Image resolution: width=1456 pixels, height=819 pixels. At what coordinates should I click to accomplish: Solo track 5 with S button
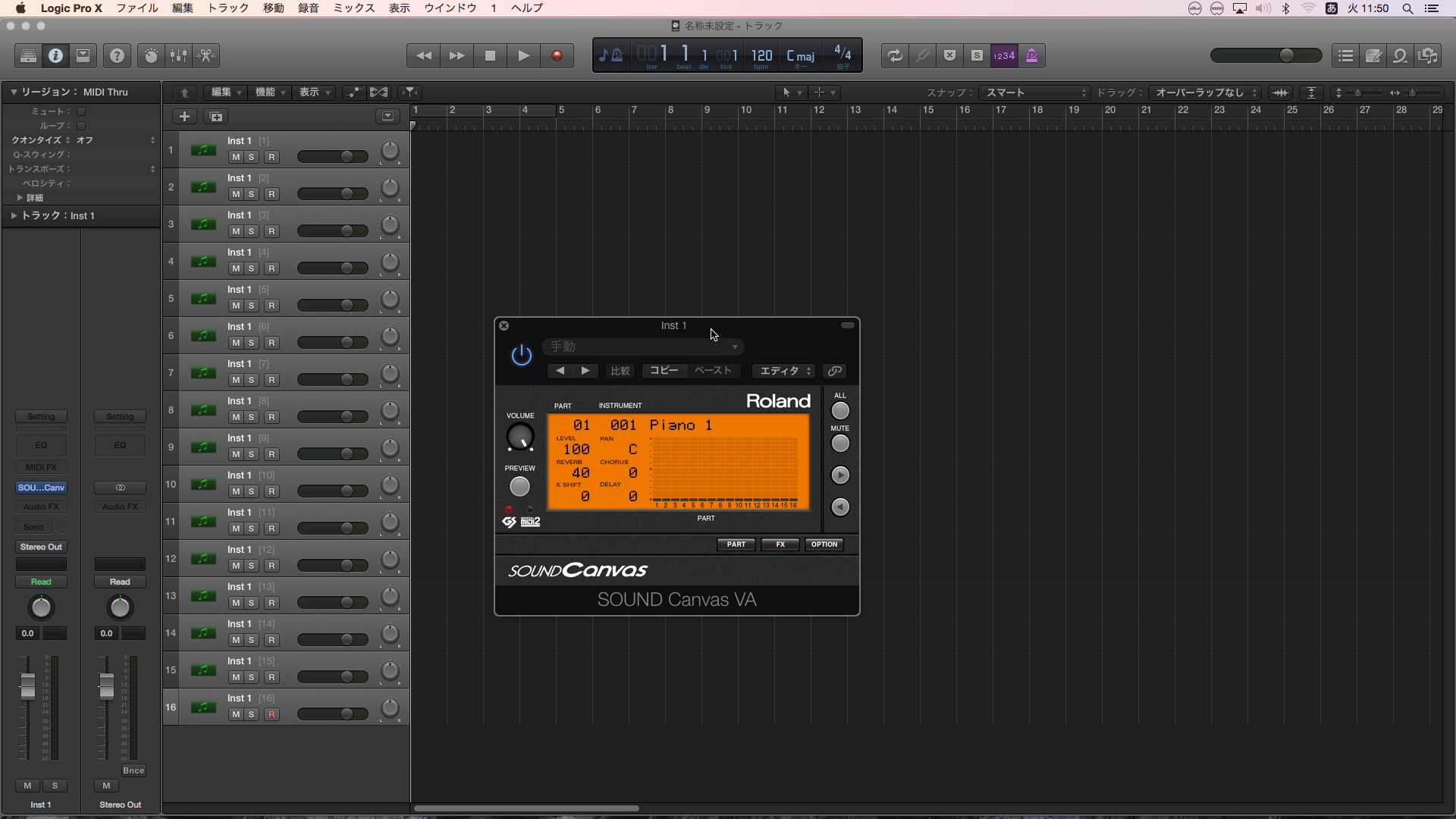tap(252, 306)
